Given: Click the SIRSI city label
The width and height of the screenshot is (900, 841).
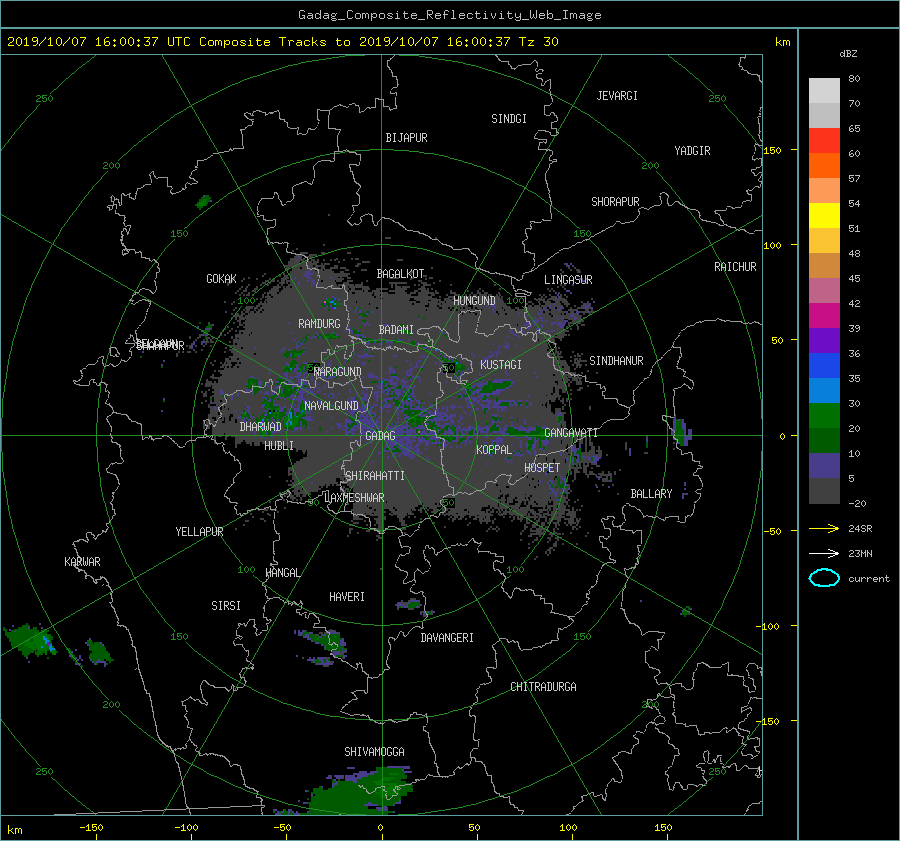Looking at the screenshot, I should (226, 606).
